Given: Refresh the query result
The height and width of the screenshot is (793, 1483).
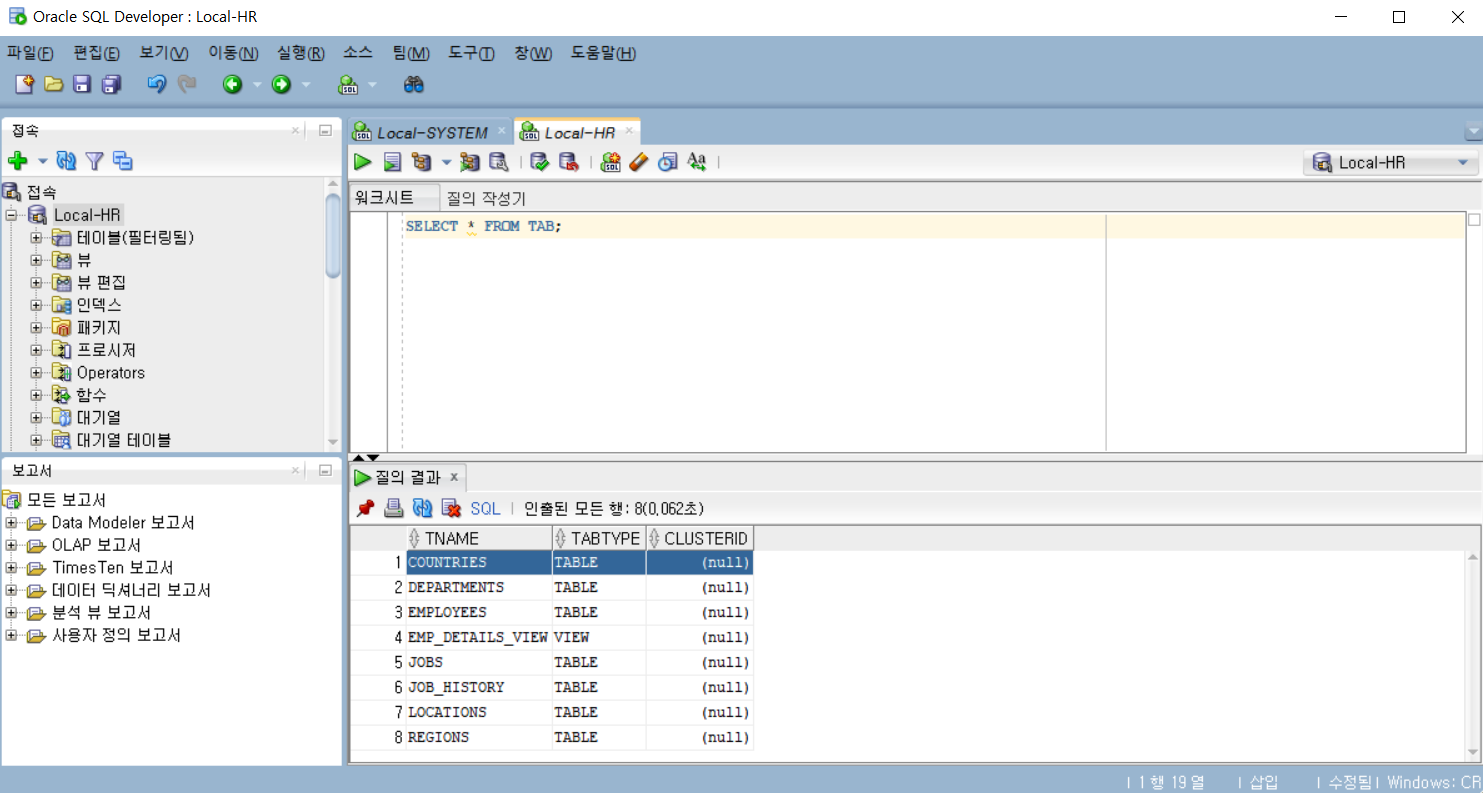Looking at the screenshot, I should coord(422,508).
